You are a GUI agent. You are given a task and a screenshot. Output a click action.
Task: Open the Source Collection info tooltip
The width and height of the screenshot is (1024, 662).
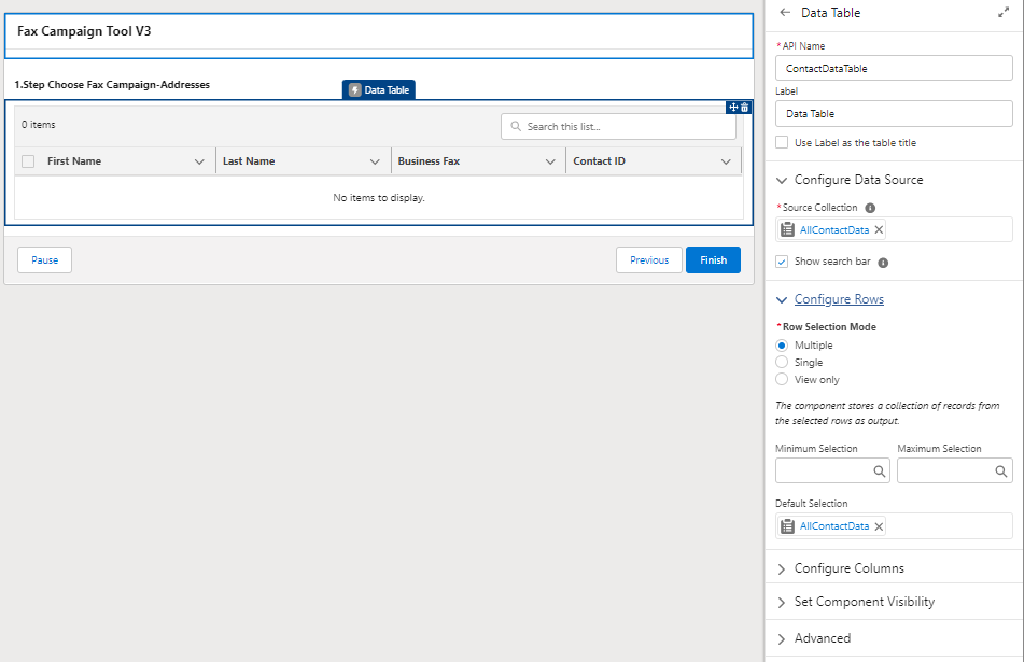870,208
